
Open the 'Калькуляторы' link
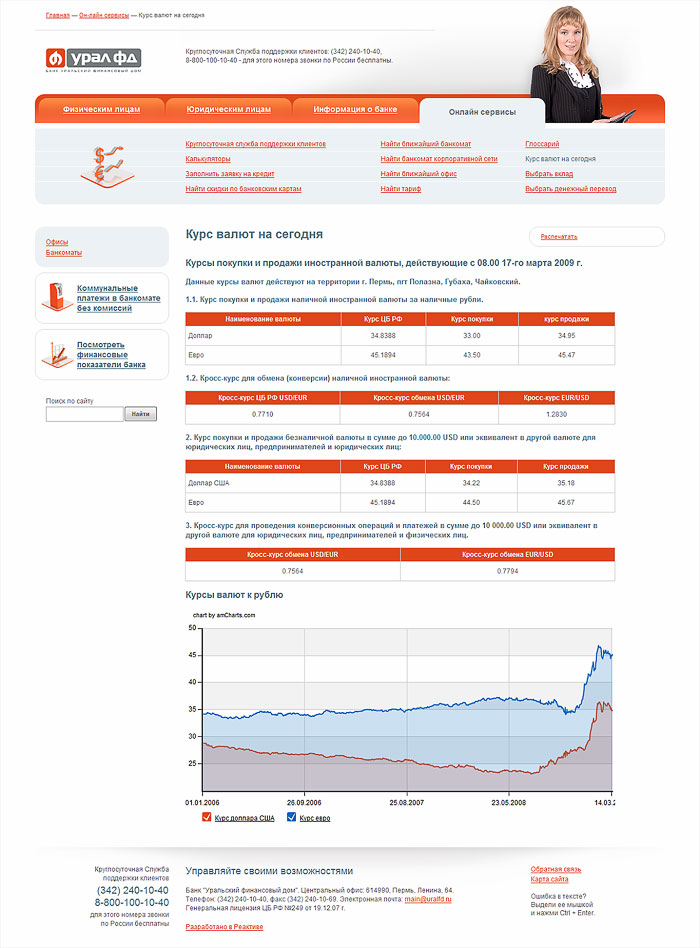click(208, 159)
